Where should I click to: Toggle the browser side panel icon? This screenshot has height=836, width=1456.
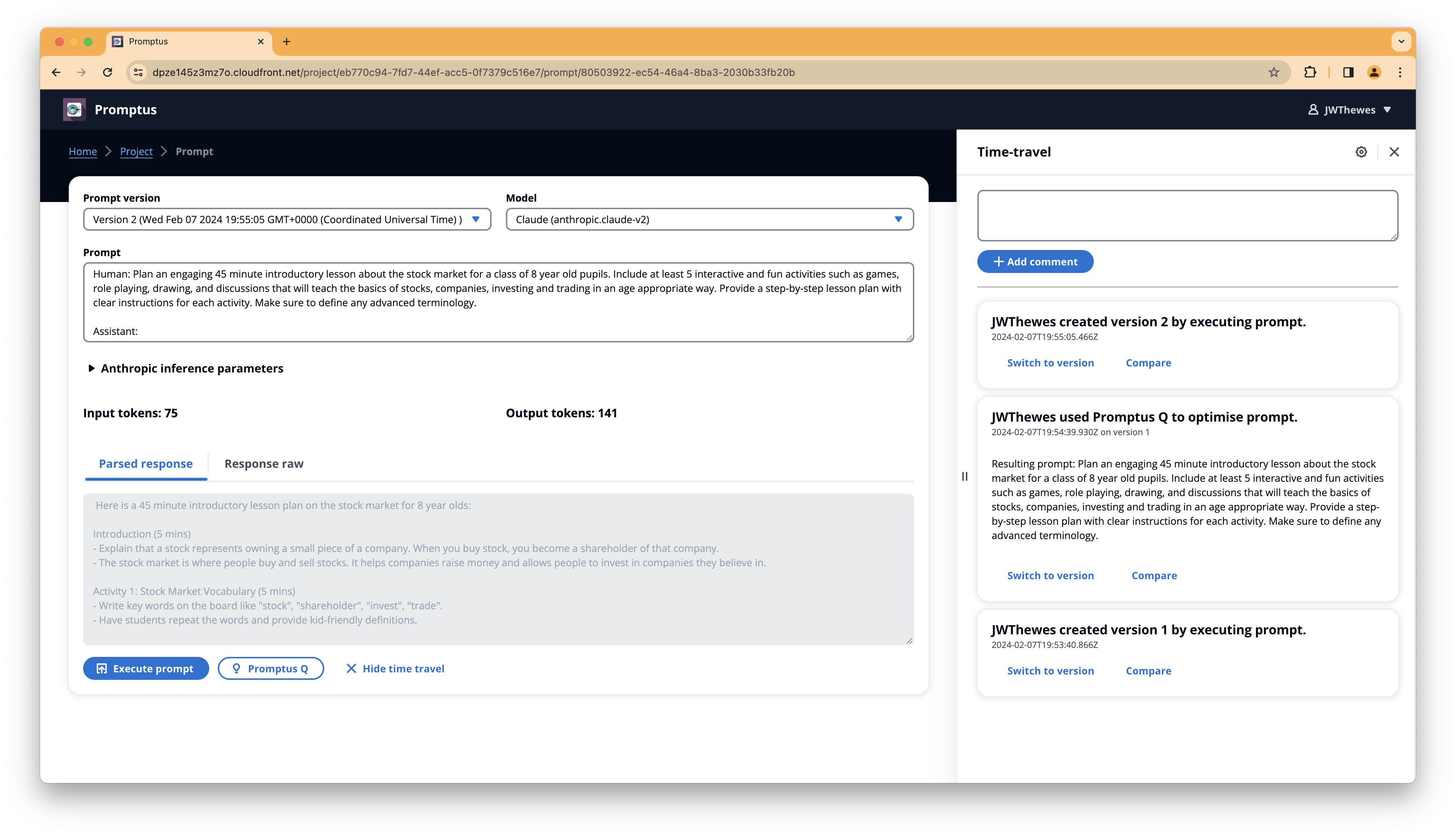(x=1348, y=72)
